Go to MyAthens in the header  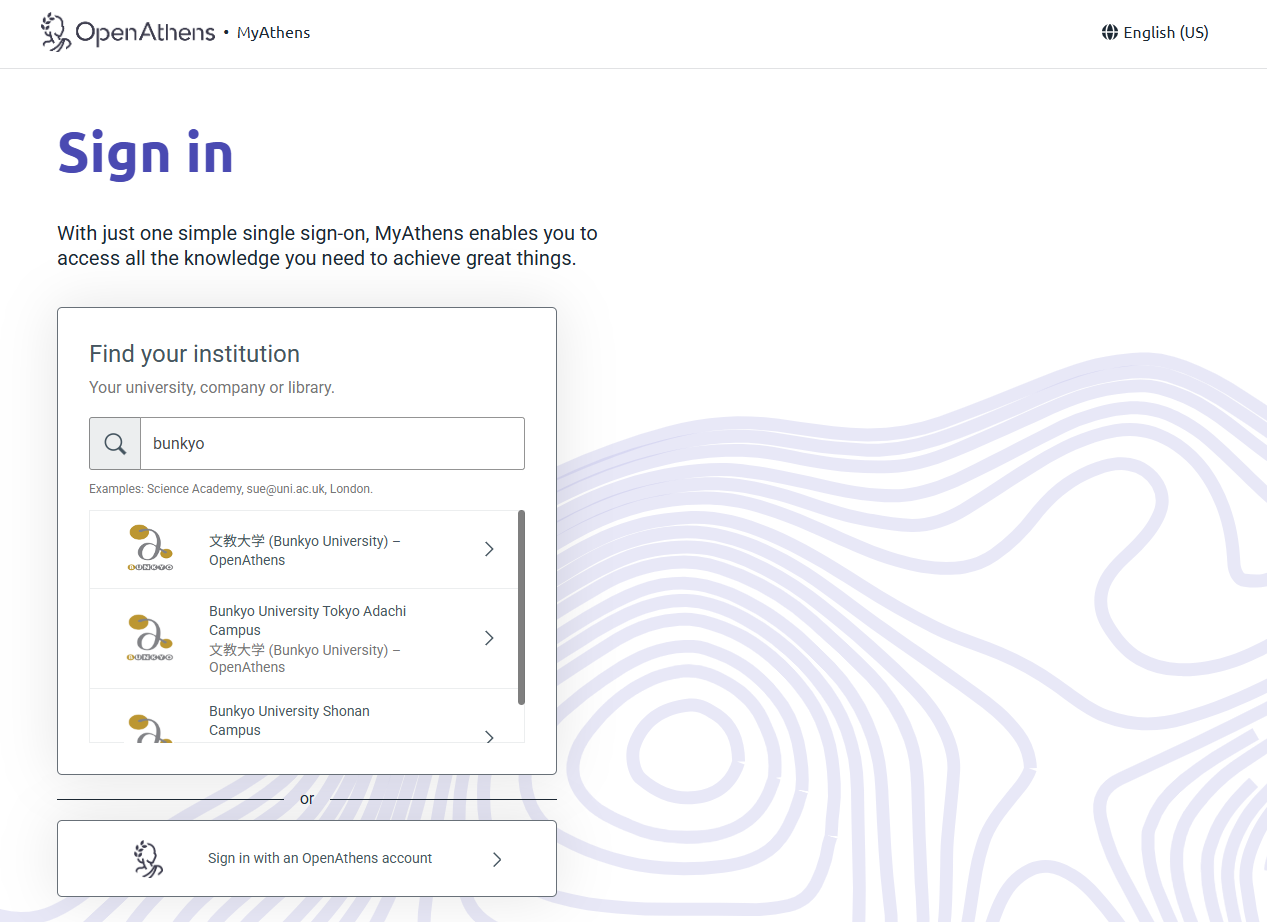click(x=273, y=33)
